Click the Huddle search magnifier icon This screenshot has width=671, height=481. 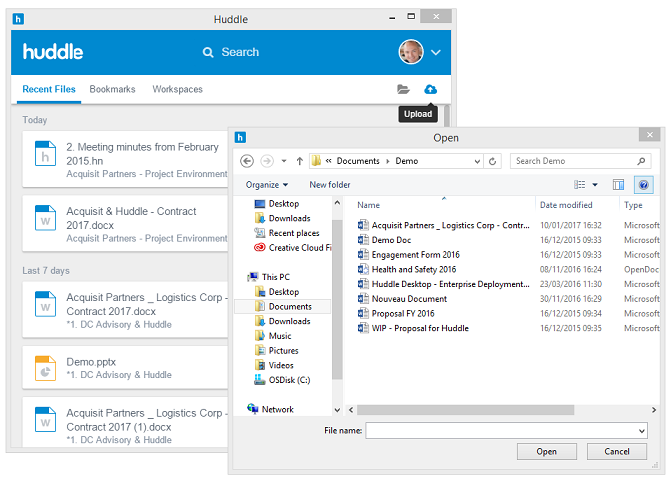click(208, 52)
